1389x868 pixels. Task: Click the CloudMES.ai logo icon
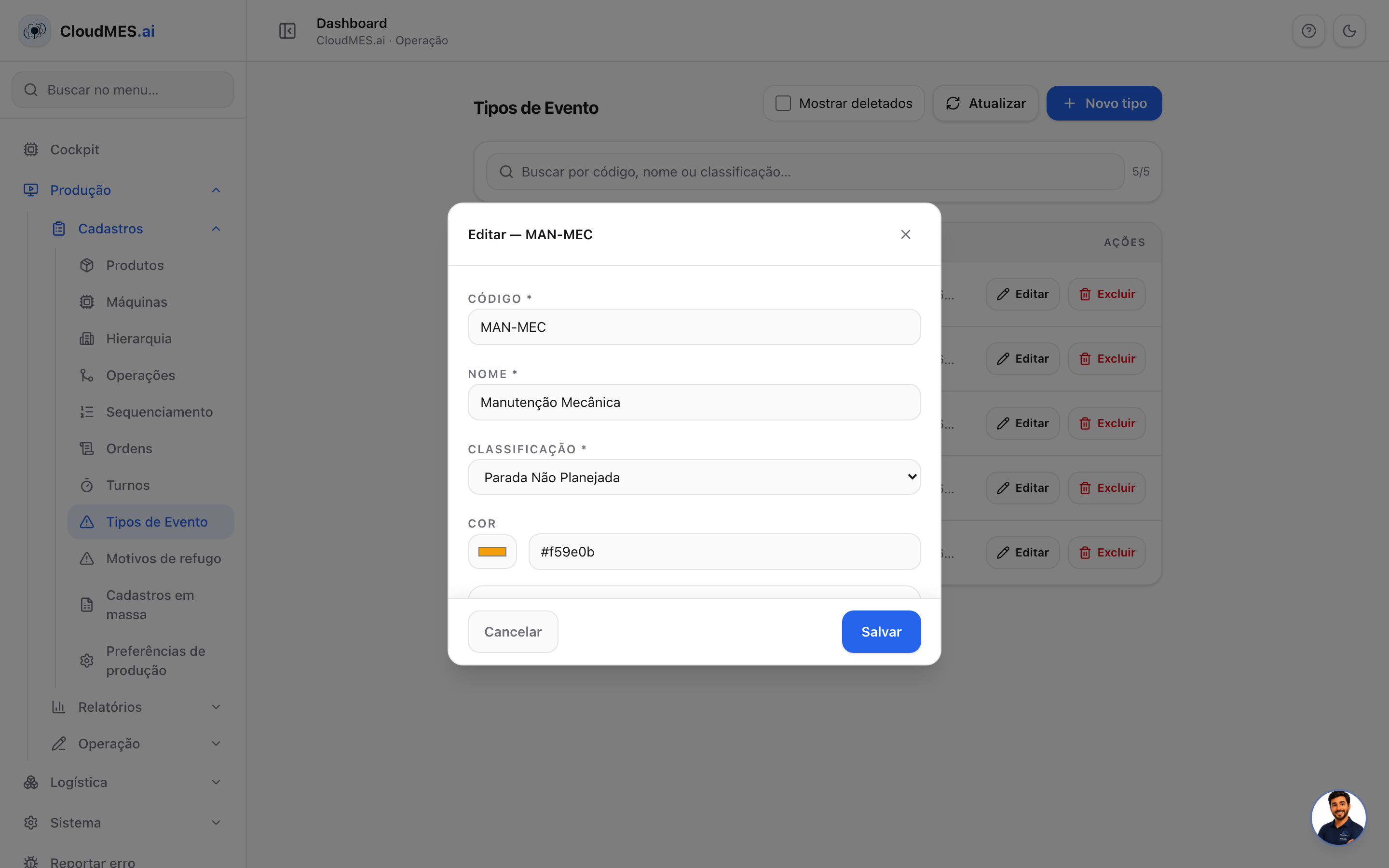34,31
